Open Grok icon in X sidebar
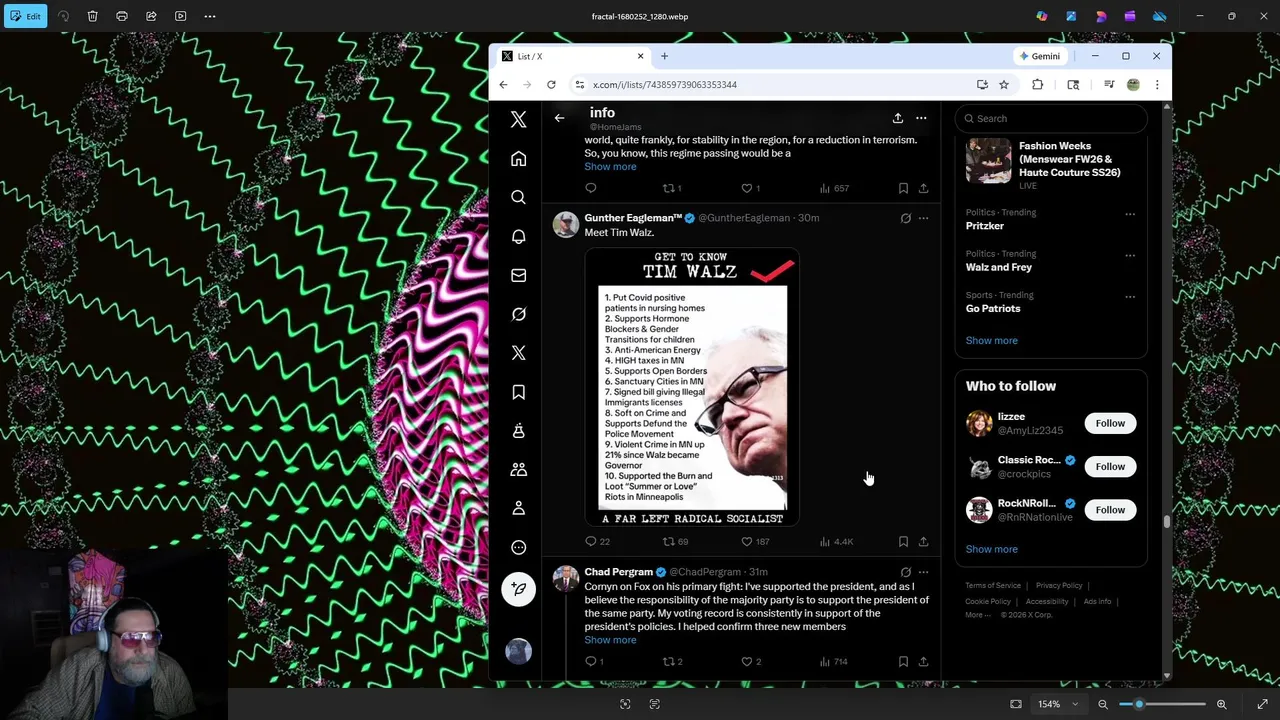This screenshot has width=1280, height=720. pyautogui.click(x=518, y=314)
